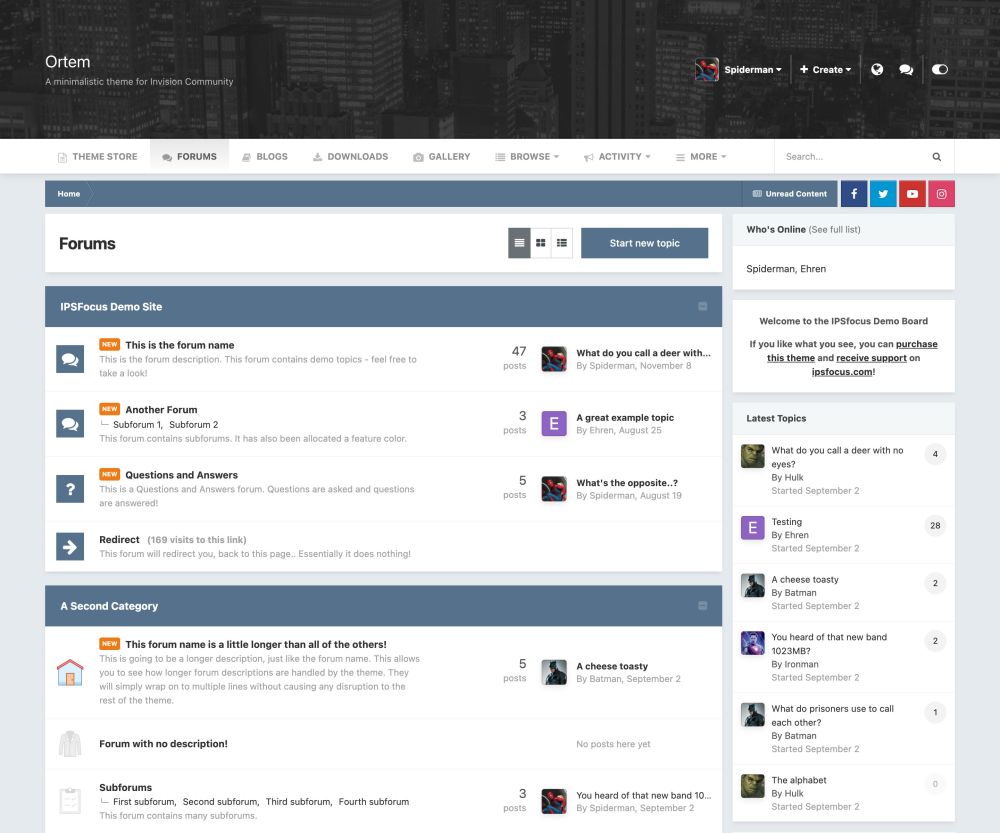This screenshot has width=1000, height=833.
Task: Open Unread Content
Action: 790,194
